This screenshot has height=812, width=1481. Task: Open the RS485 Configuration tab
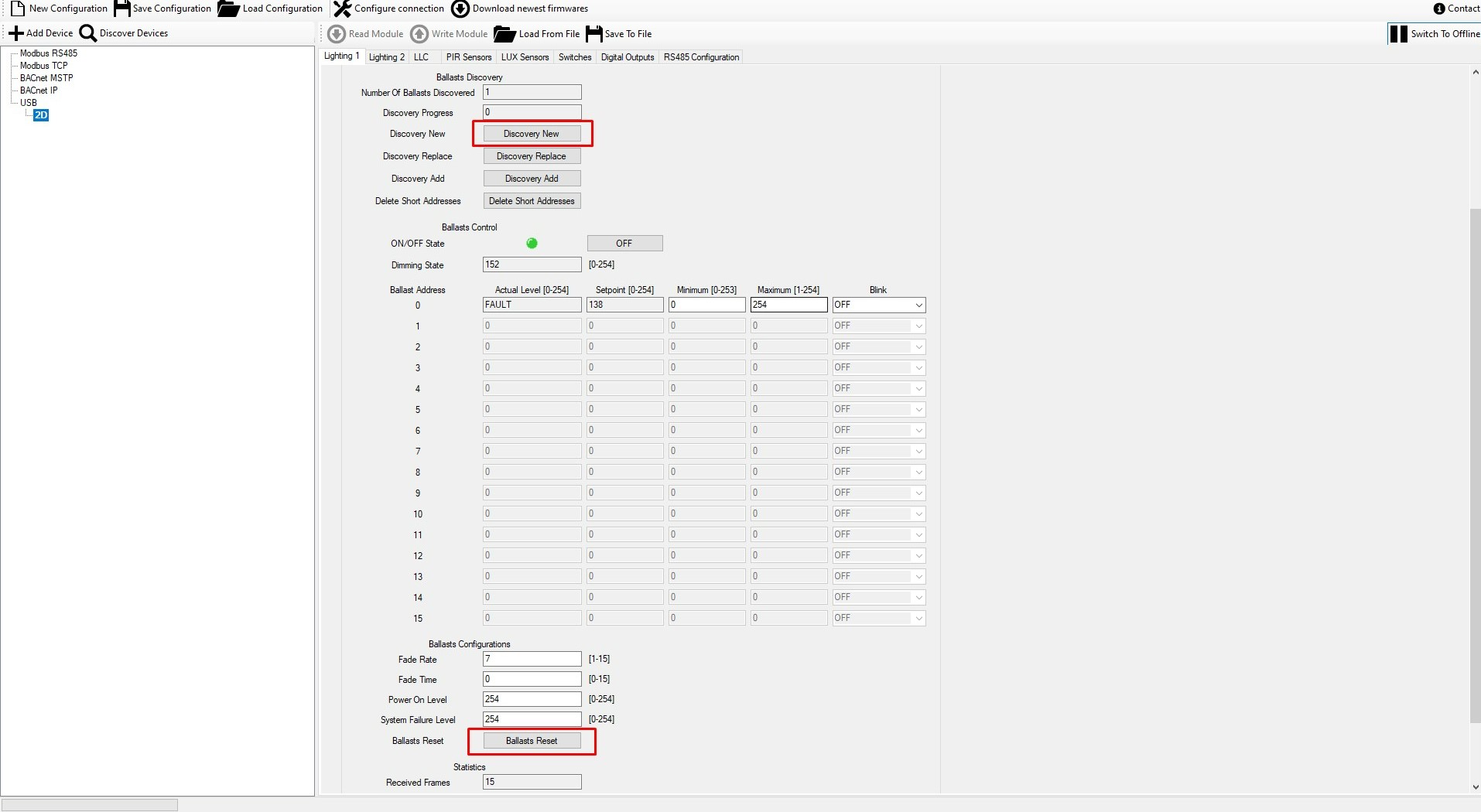[701, 57]
